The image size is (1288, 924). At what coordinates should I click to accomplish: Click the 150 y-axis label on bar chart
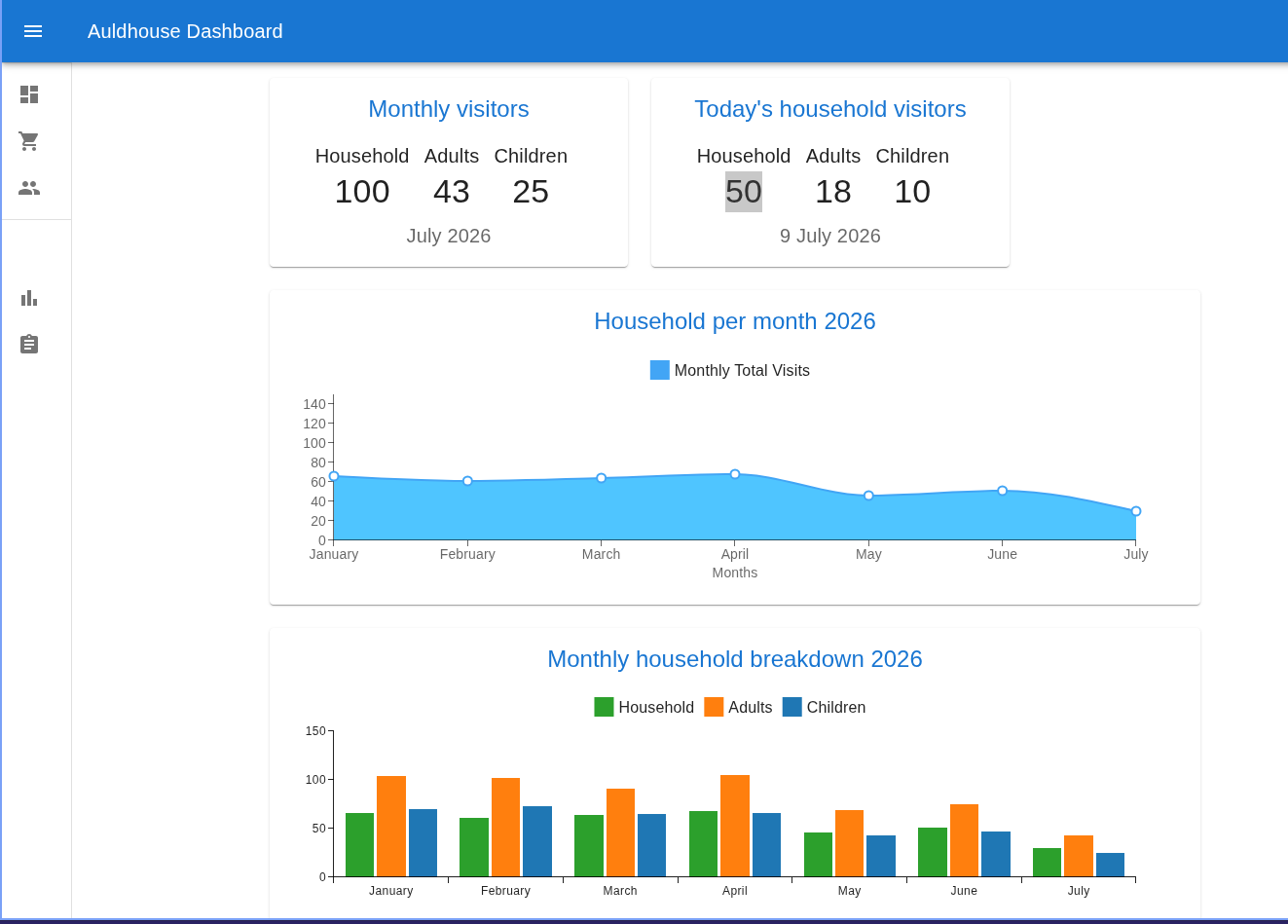(315, 731)
